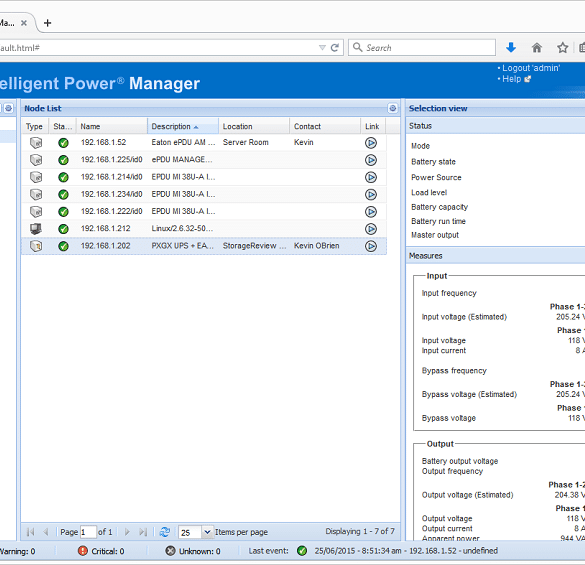Go to browser home page

coord(536,47)
